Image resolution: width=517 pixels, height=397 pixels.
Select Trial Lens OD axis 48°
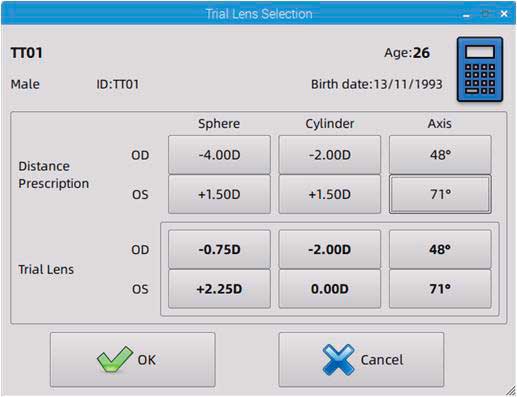tap(440, 249)
